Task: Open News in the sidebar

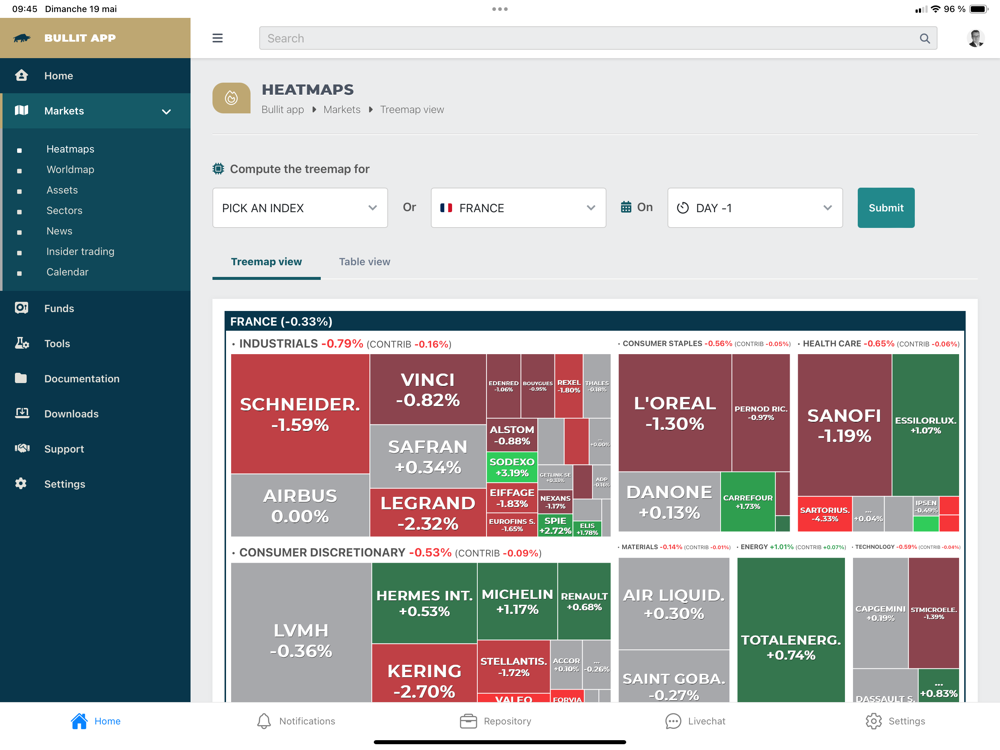Action: point(59,231)
